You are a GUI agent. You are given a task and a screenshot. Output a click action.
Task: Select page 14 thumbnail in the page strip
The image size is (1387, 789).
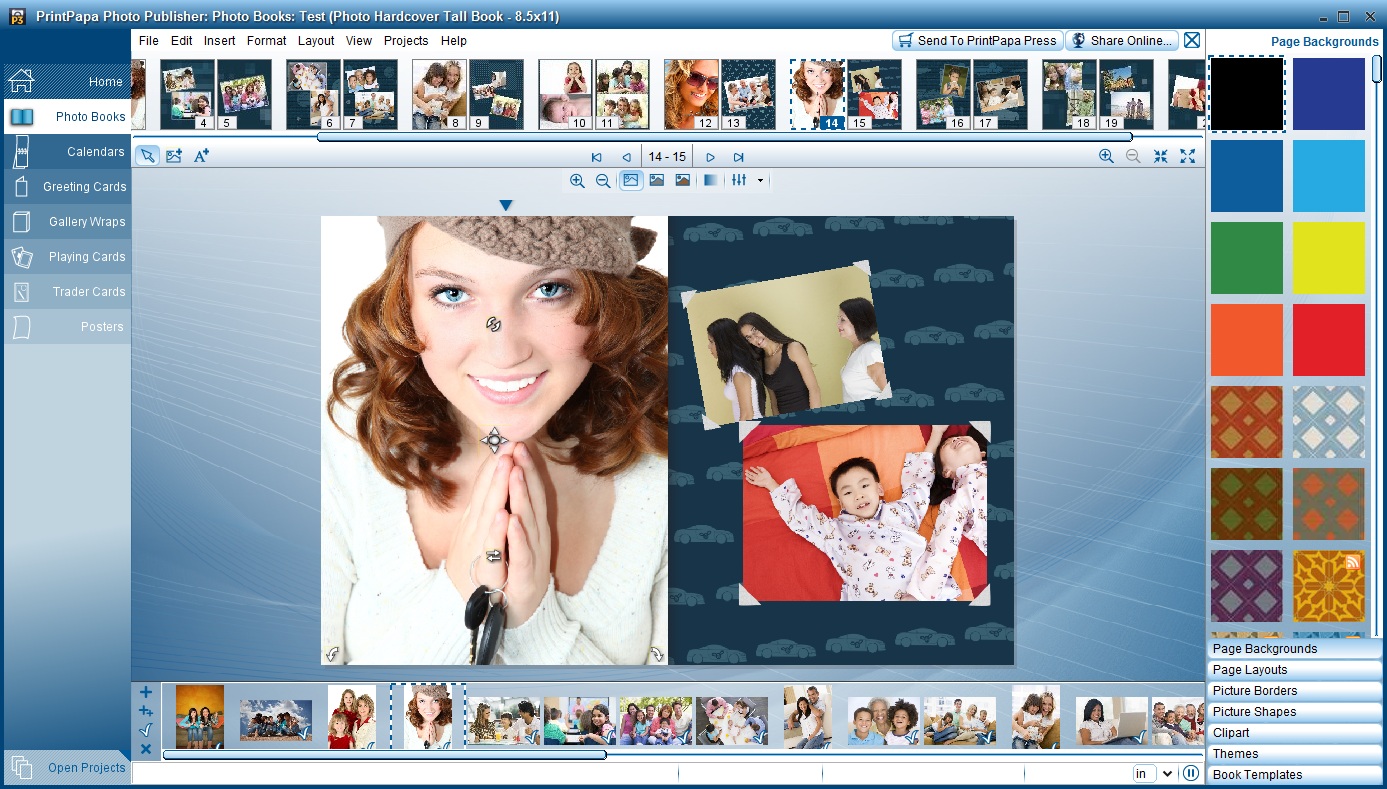(x=818, y=94)
